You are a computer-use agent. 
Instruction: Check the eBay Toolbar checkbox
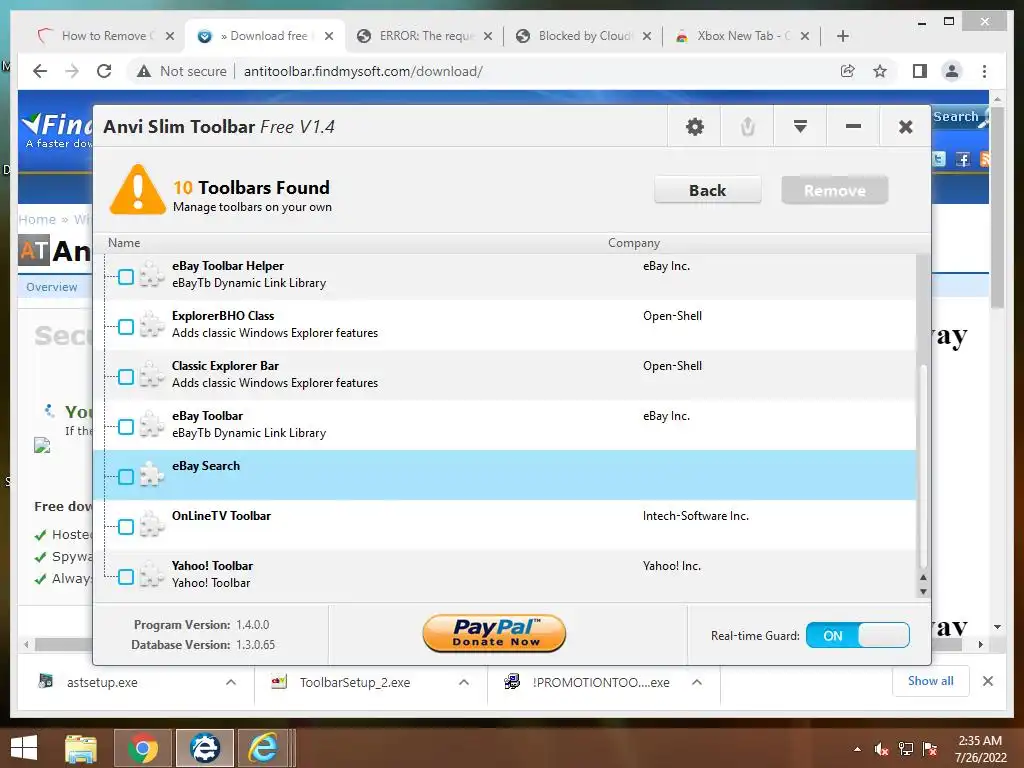click(x=126, y=427)
